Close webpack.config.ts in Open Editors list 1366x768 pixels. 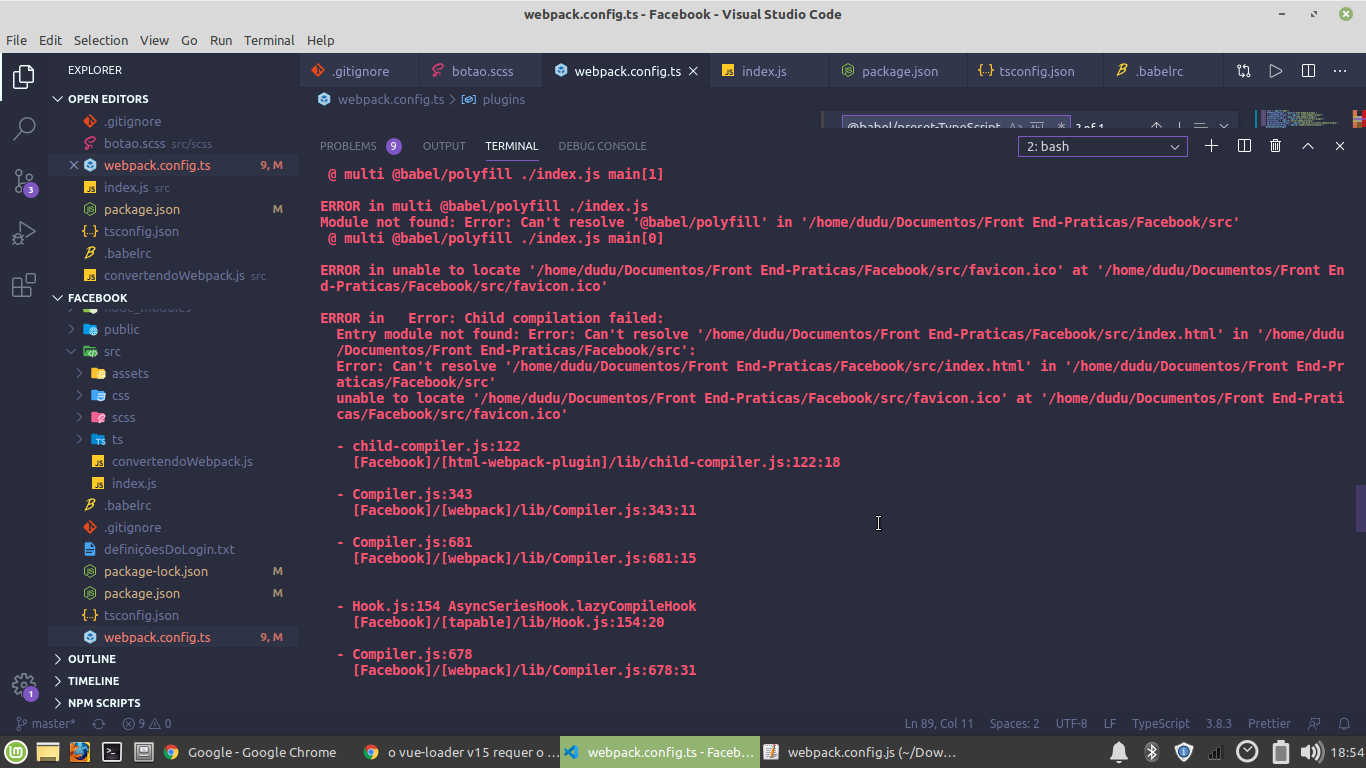coord(74,165)
